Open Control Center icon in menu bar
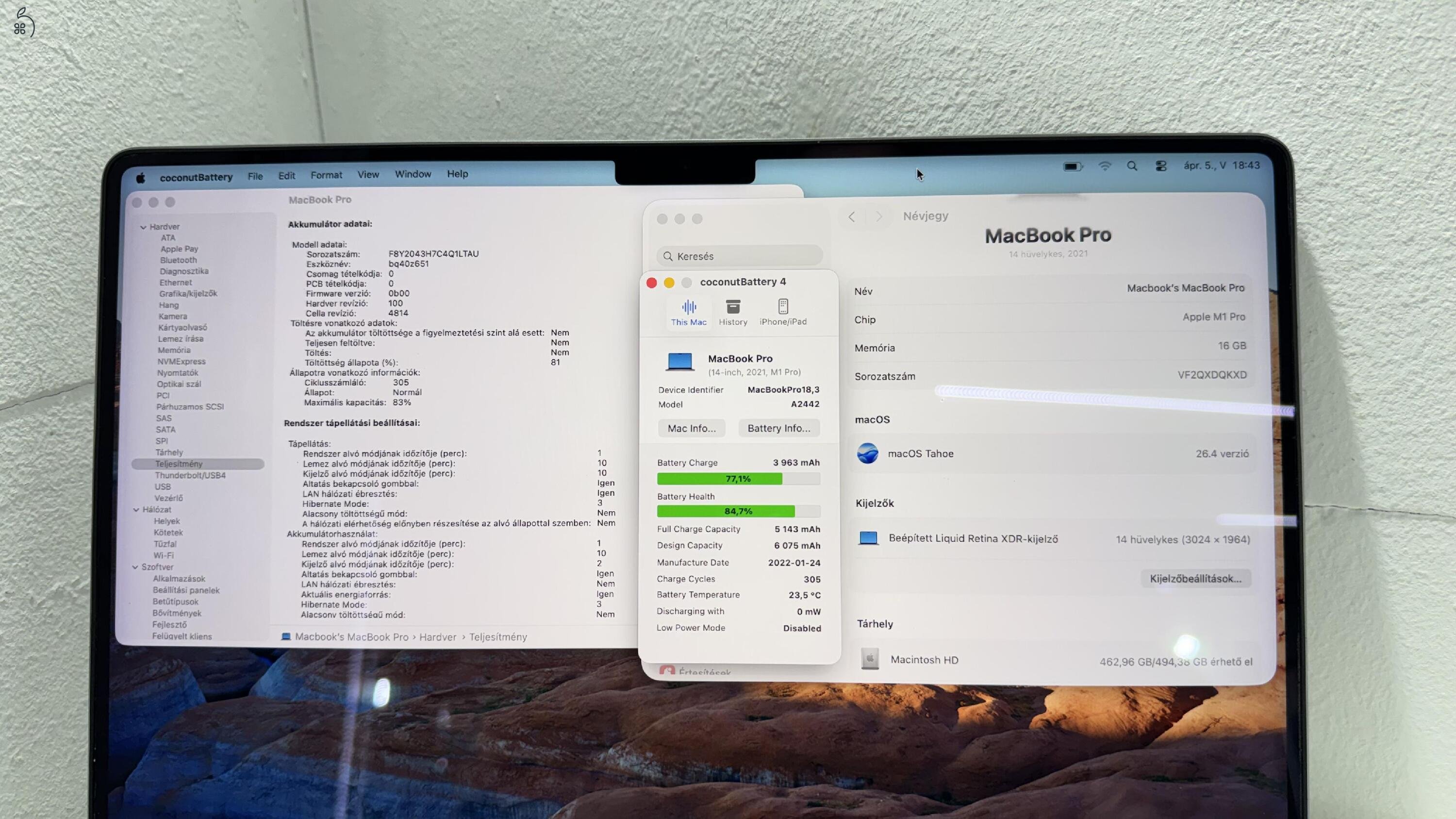Screen dimensions: 1456x819 click(1161, 166)
